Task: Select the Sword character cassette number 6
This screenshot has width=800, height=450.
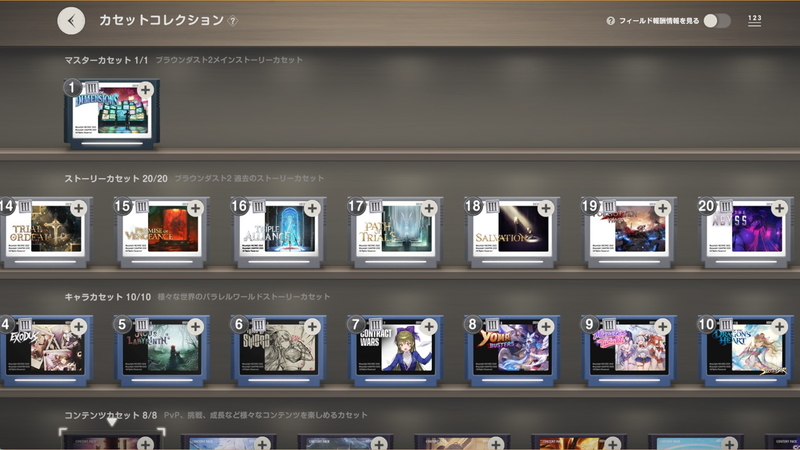Action: pos(279,352)
